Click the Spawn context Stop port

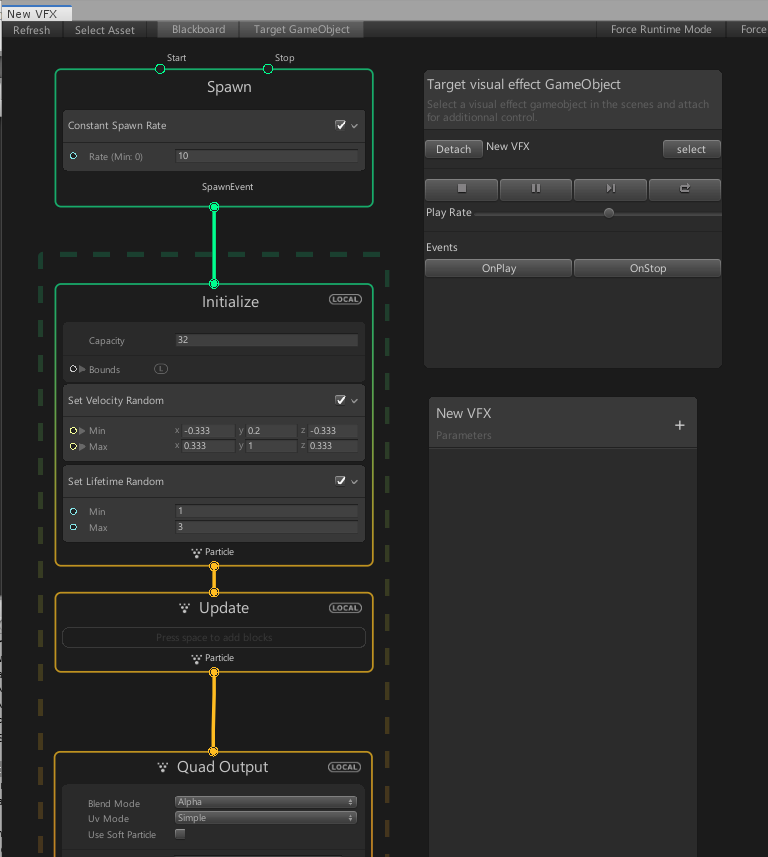268,69
